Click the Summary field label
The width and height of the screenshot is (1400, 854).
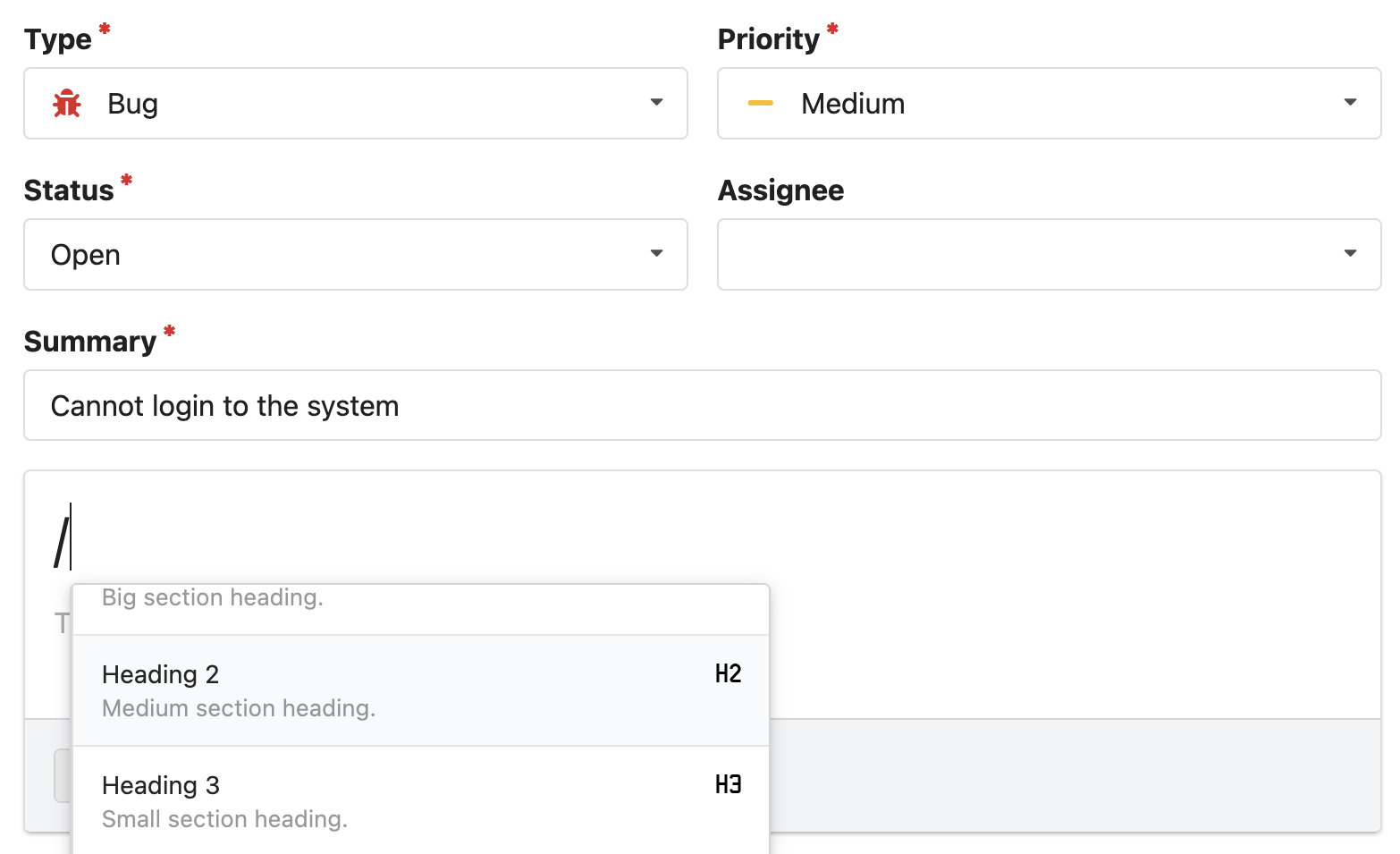tap(90, 342)
